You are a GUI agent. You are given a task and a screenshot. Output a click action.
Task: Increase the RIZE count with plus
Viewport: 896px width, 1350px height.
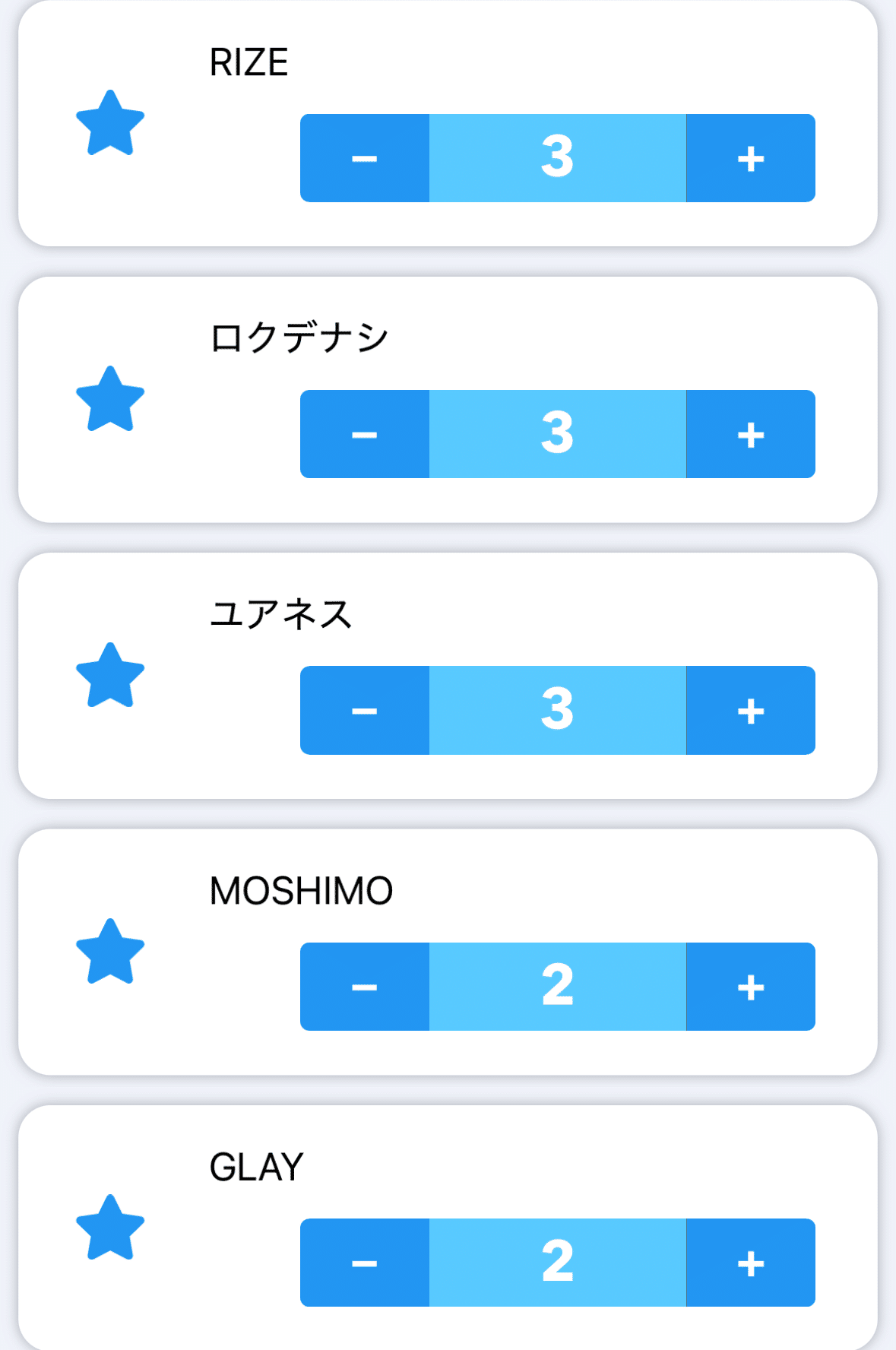coord(750,158)
